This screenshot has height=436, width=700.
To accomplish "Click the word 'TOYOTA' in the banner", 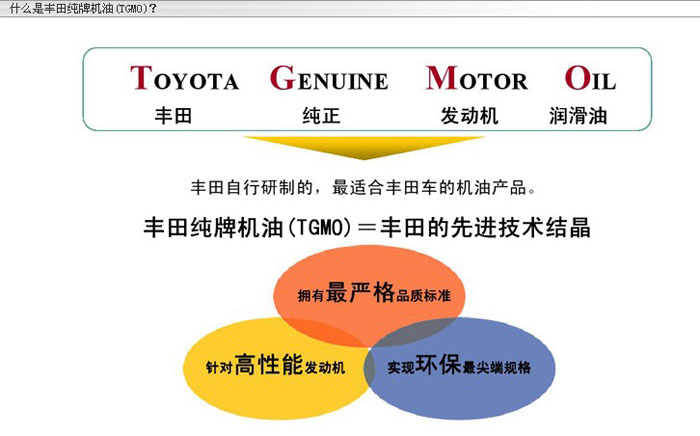I will point(184,78).
